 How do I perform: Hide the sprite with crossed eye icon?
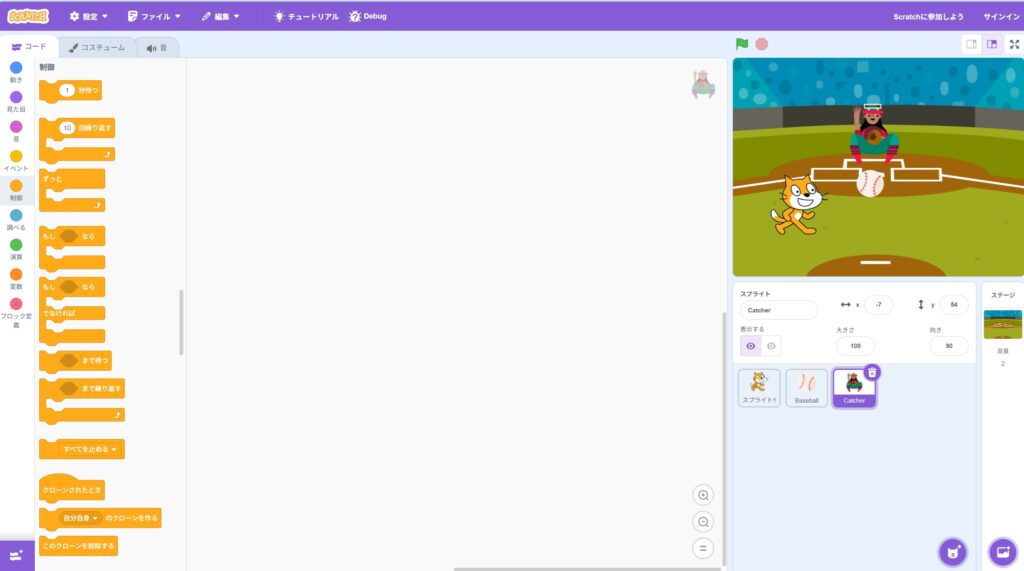pyautogui.click(x=771, y=346)
